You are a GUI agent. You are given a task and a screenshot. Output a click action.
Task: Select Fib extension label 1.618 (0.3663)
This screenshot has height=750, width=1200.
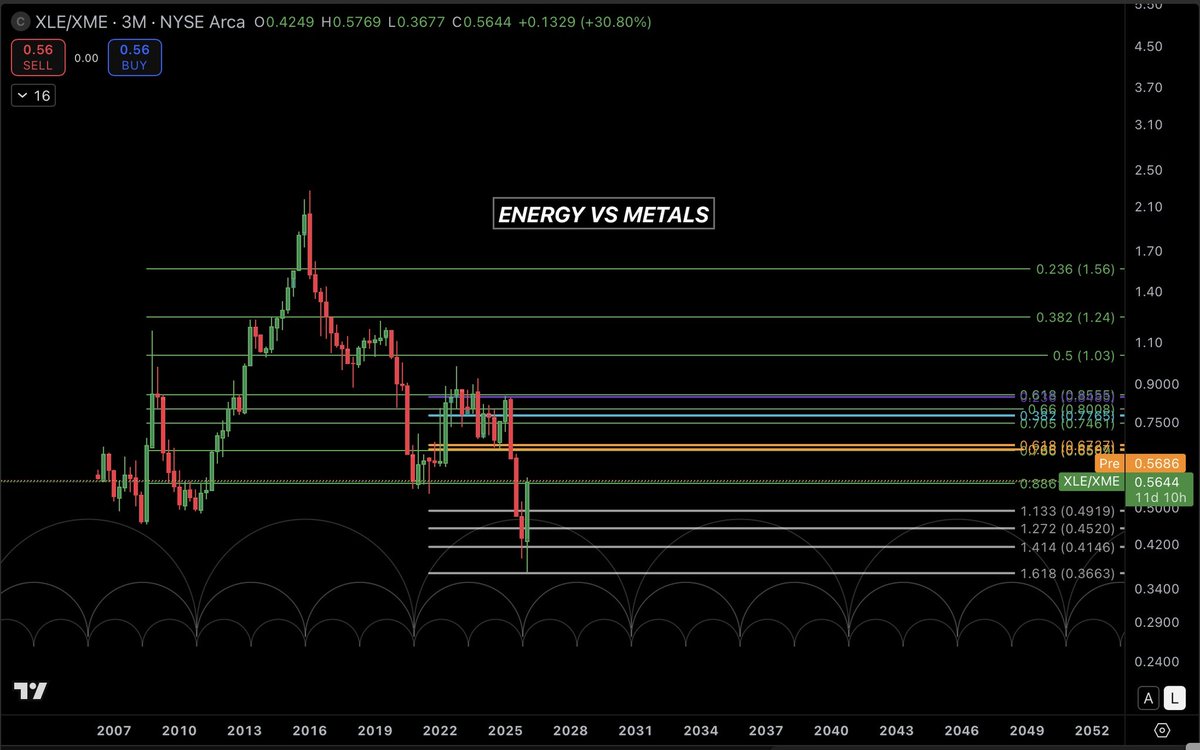click(x=1067, y=574)
